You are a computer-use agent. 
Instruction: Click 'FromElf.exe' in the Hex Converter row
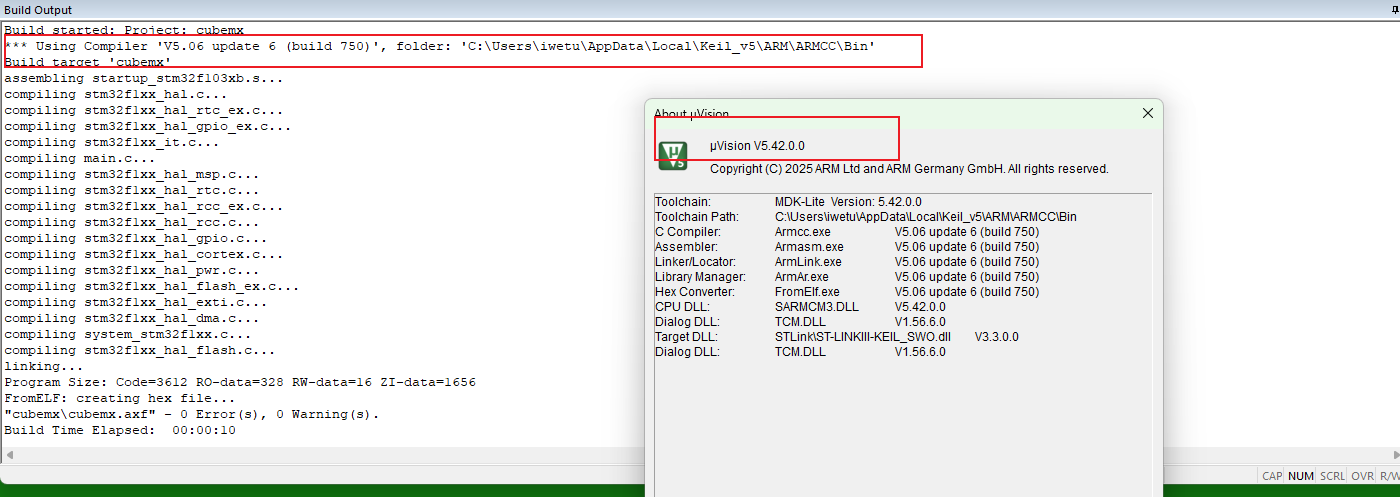point(807,291)
